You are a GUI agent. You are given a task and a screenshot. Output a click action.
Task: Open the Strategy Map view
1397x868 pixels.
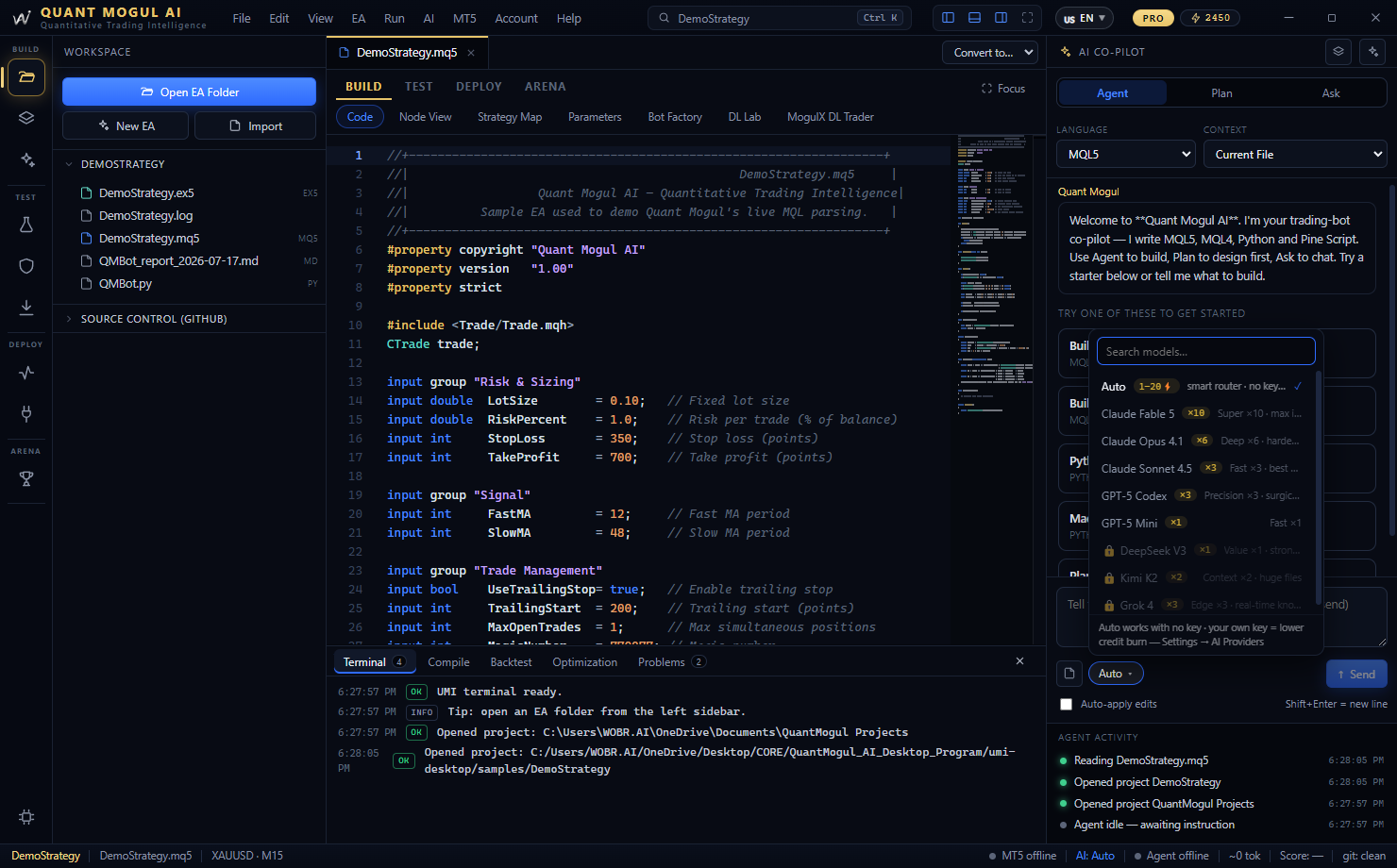point(510,117)
